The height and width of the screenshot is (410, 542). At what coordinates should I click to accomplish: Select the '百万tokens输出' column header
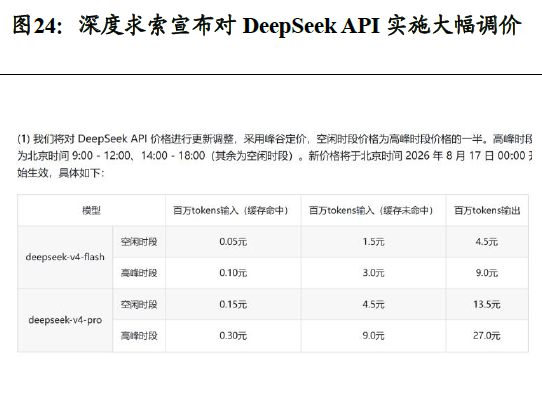point(487,210)
